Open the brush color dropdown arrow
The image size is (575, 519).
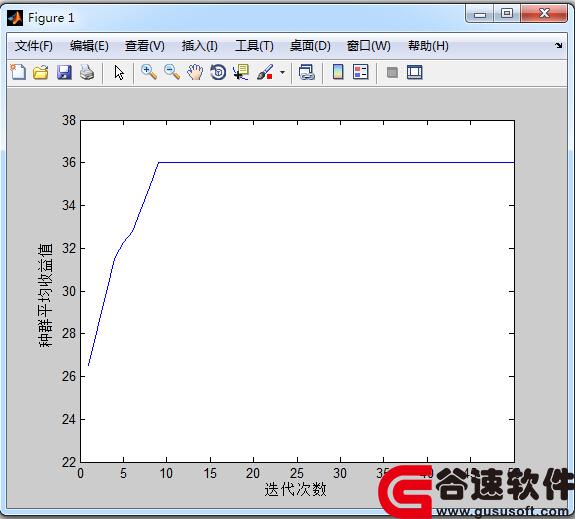[282, 72]
